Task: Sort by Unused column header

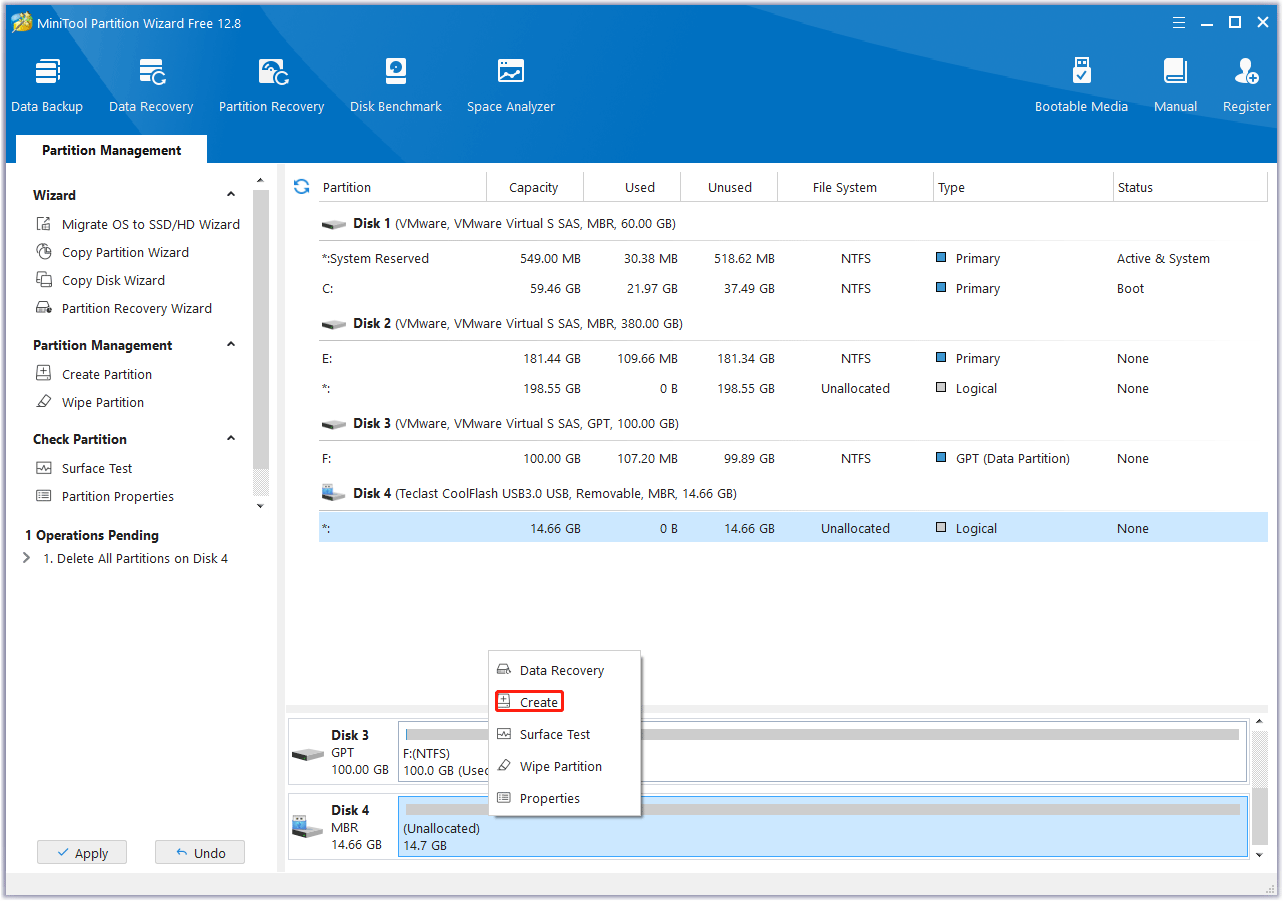Action: [730, 187]
